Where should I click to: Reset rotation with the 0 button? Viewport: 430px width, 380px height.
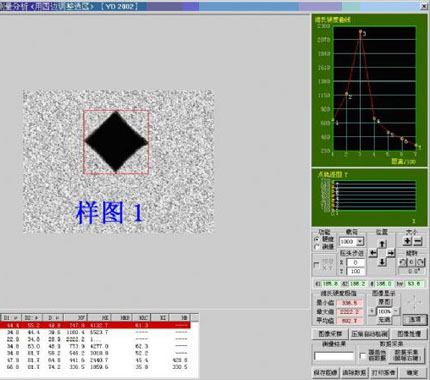coord(411,262)
